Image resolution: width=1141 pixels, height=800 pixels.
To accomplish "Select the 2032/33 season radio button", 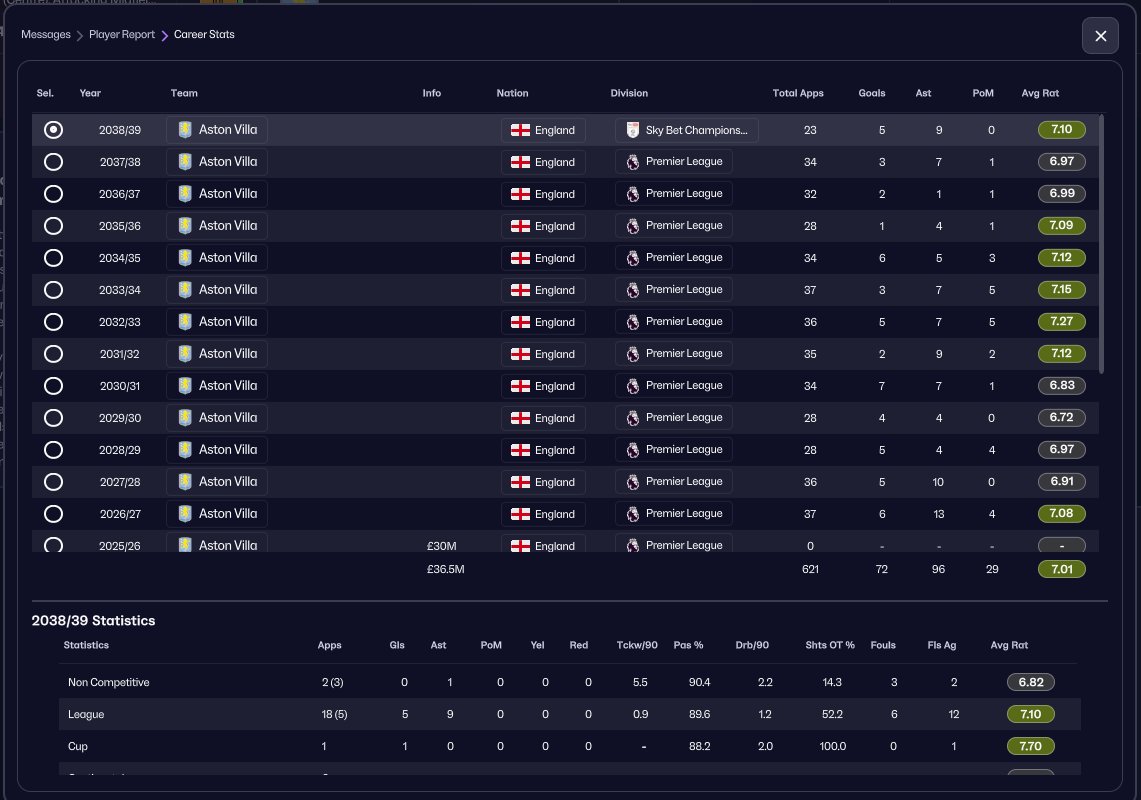I will 53,322.
